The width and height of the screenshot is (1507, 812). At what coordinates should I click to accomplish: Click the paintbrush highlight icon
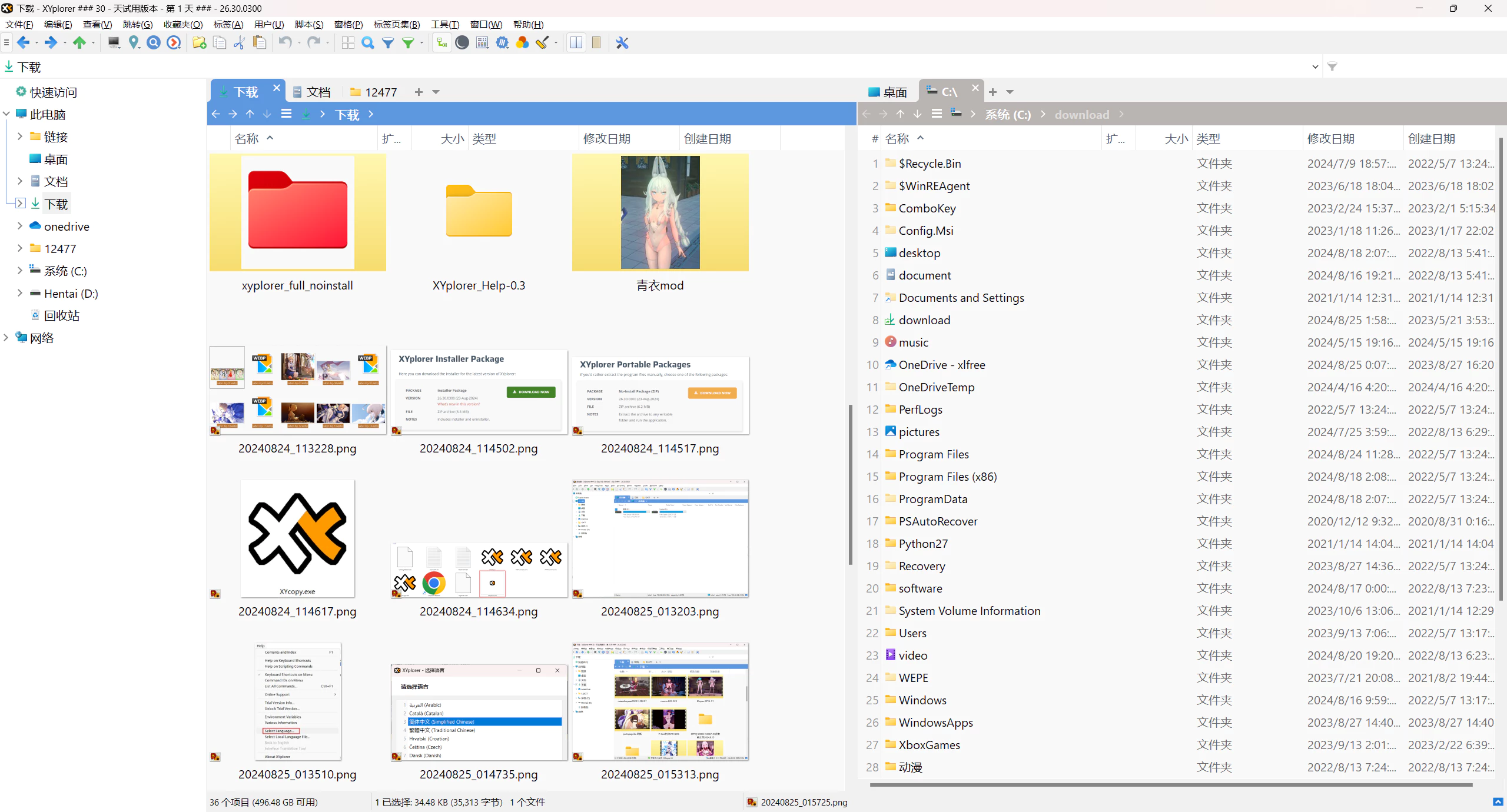[x=542, y=42]
